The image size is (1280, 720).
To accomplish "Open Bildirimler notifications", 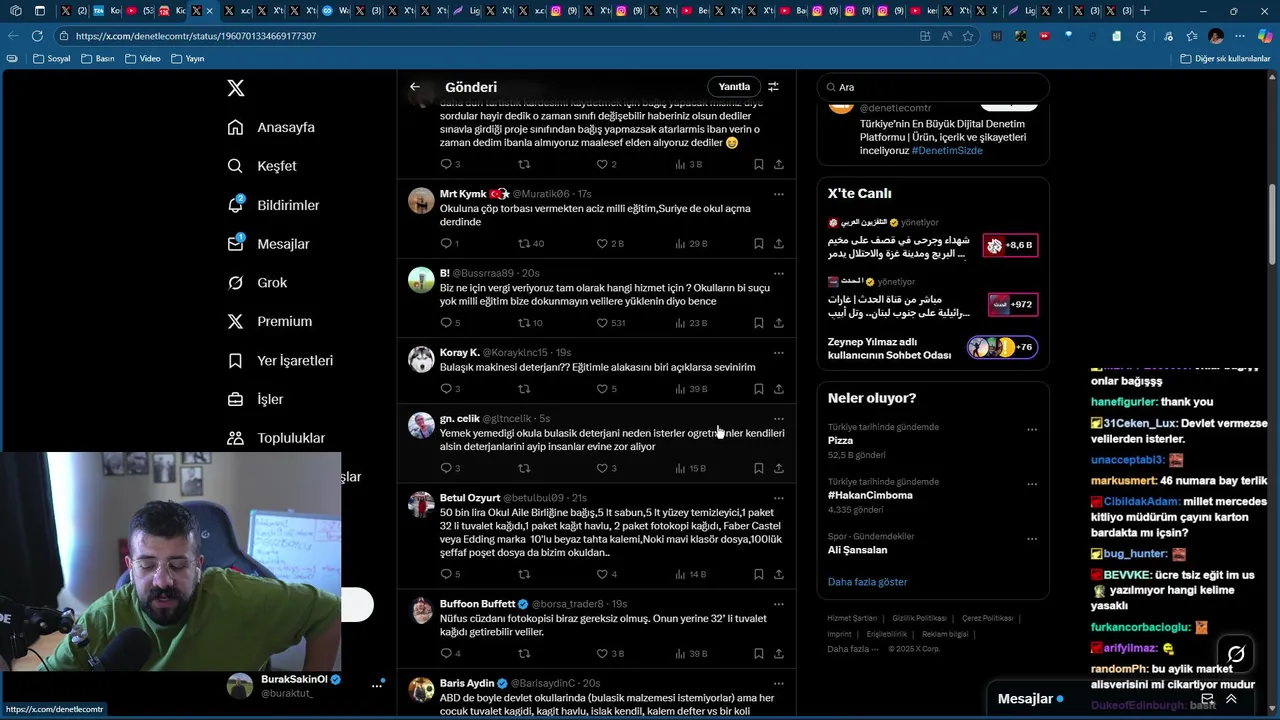I will [x=273, y=205].
